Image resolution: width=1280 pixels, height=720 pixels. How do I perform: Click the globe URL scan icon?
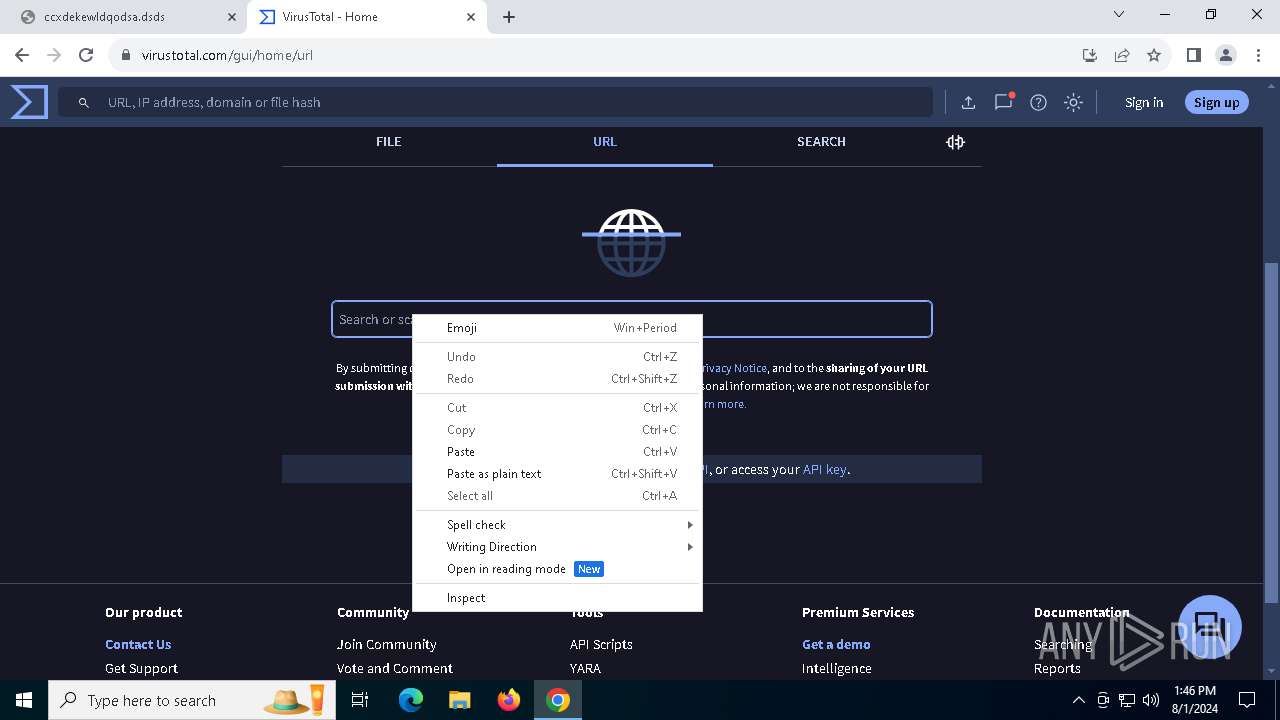coord(631,243)
